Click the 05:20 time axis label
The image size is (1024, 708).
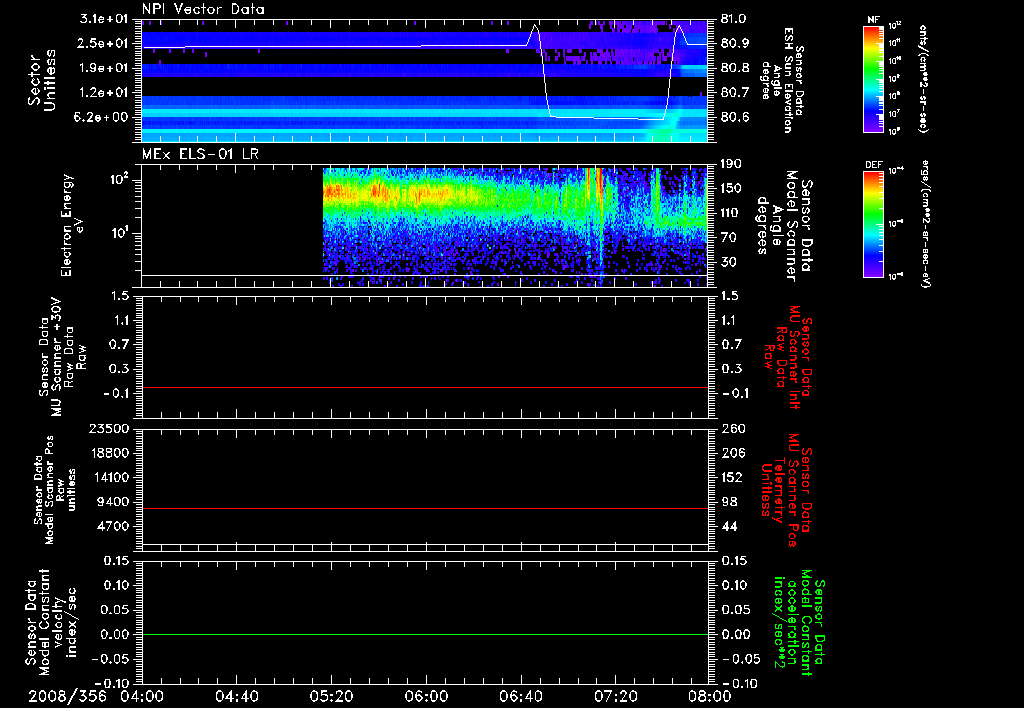[x=331, y=696]
